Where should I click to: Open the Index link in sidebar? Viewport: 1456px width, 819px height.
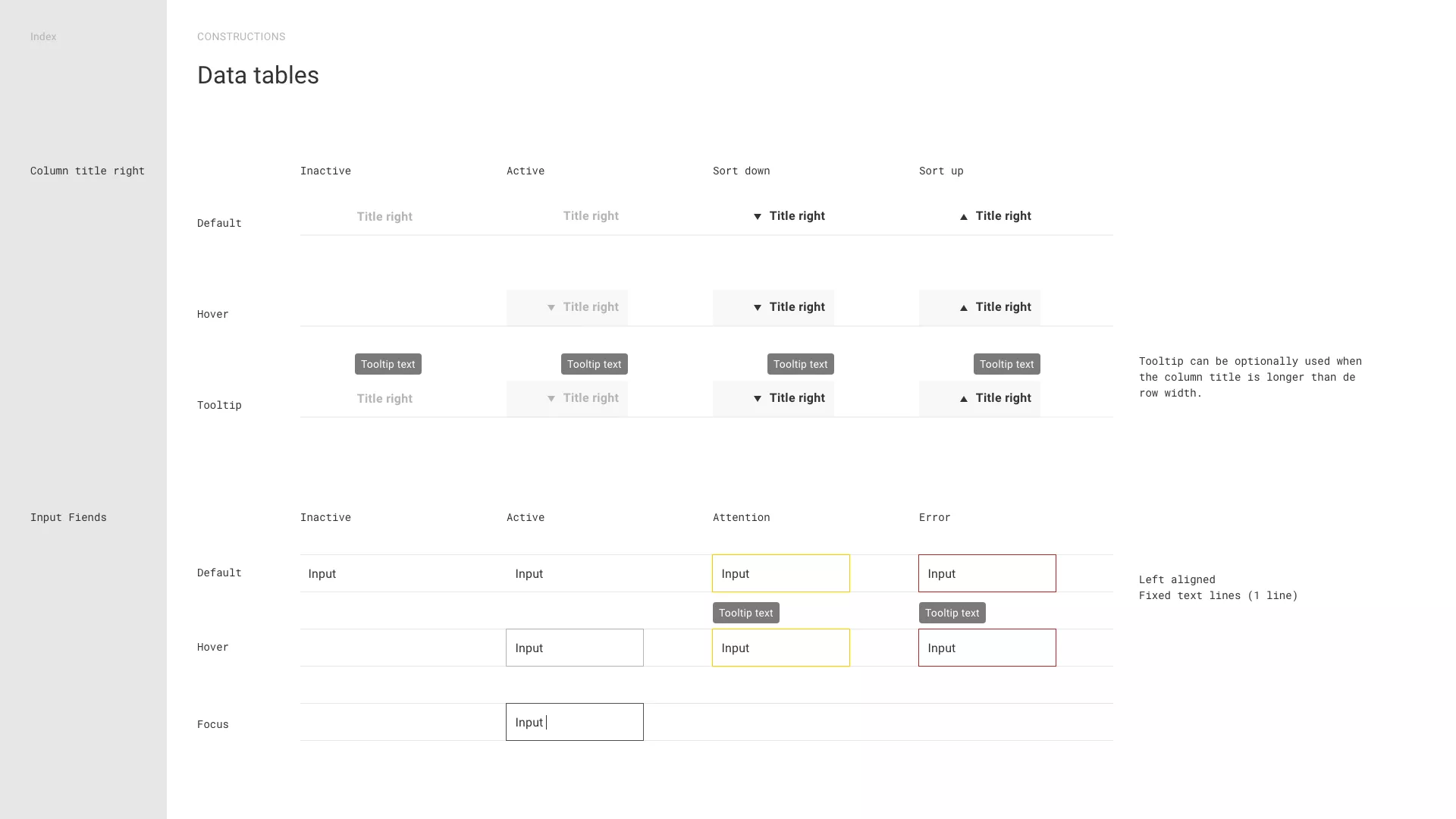(43, 36)
